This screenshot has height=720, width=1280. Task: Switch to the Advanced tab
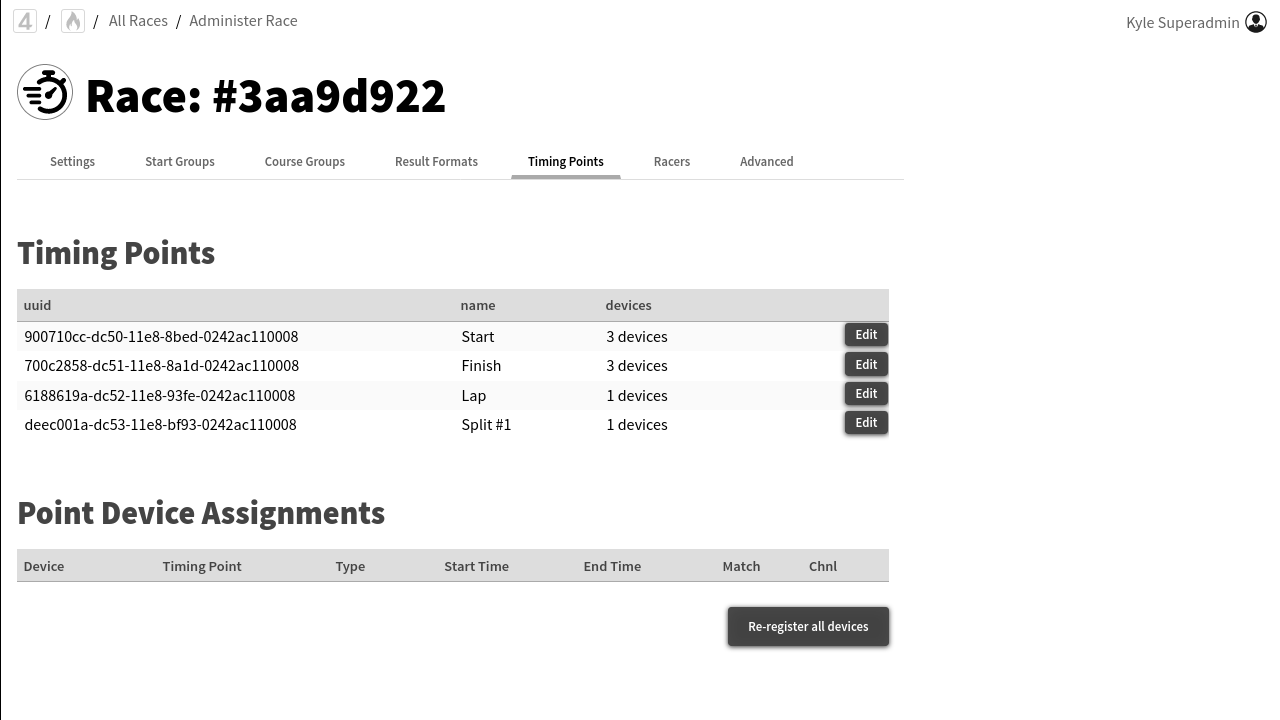[767, 162]
